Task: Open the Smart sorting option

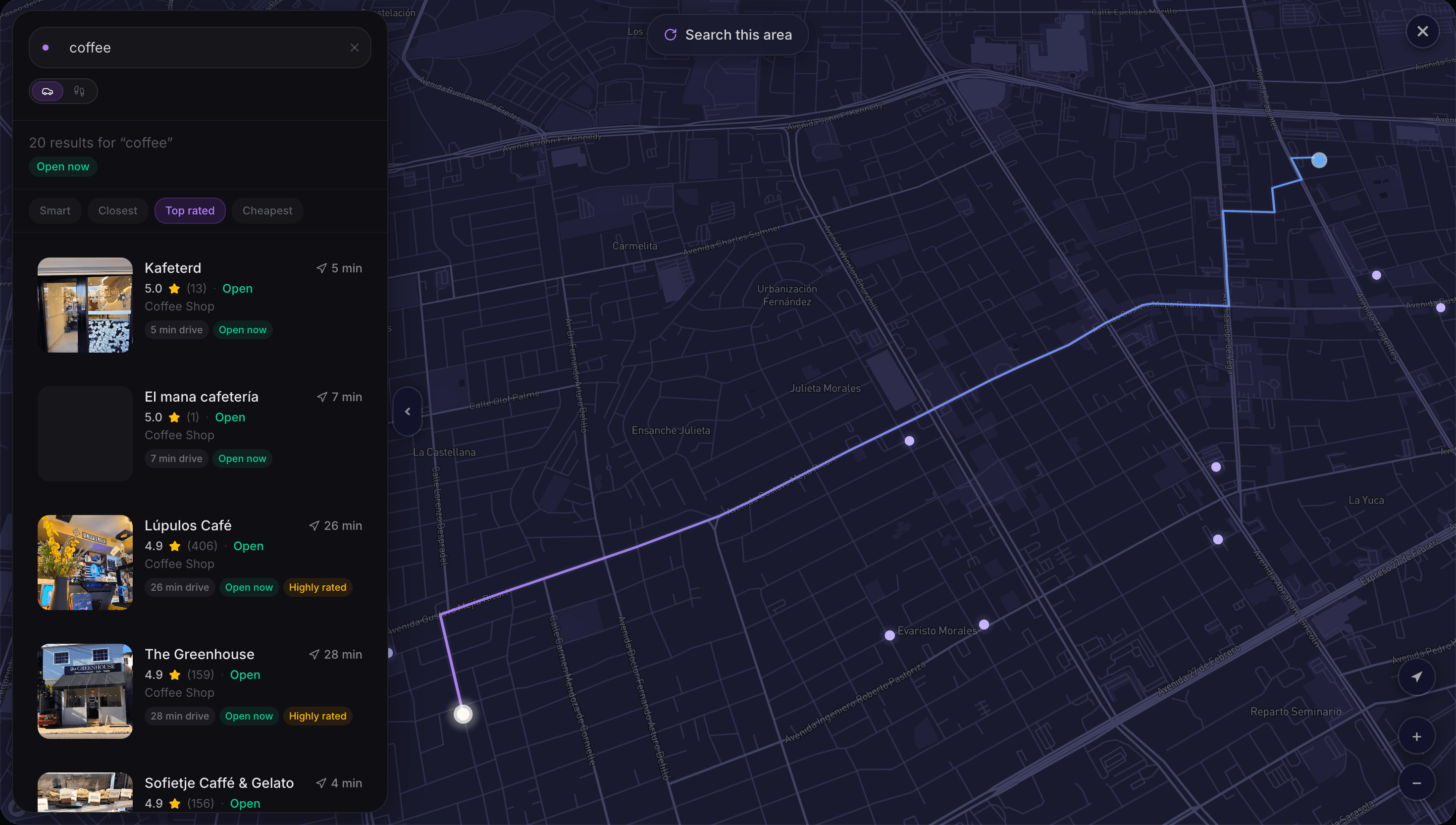Action: coord(54,210)
